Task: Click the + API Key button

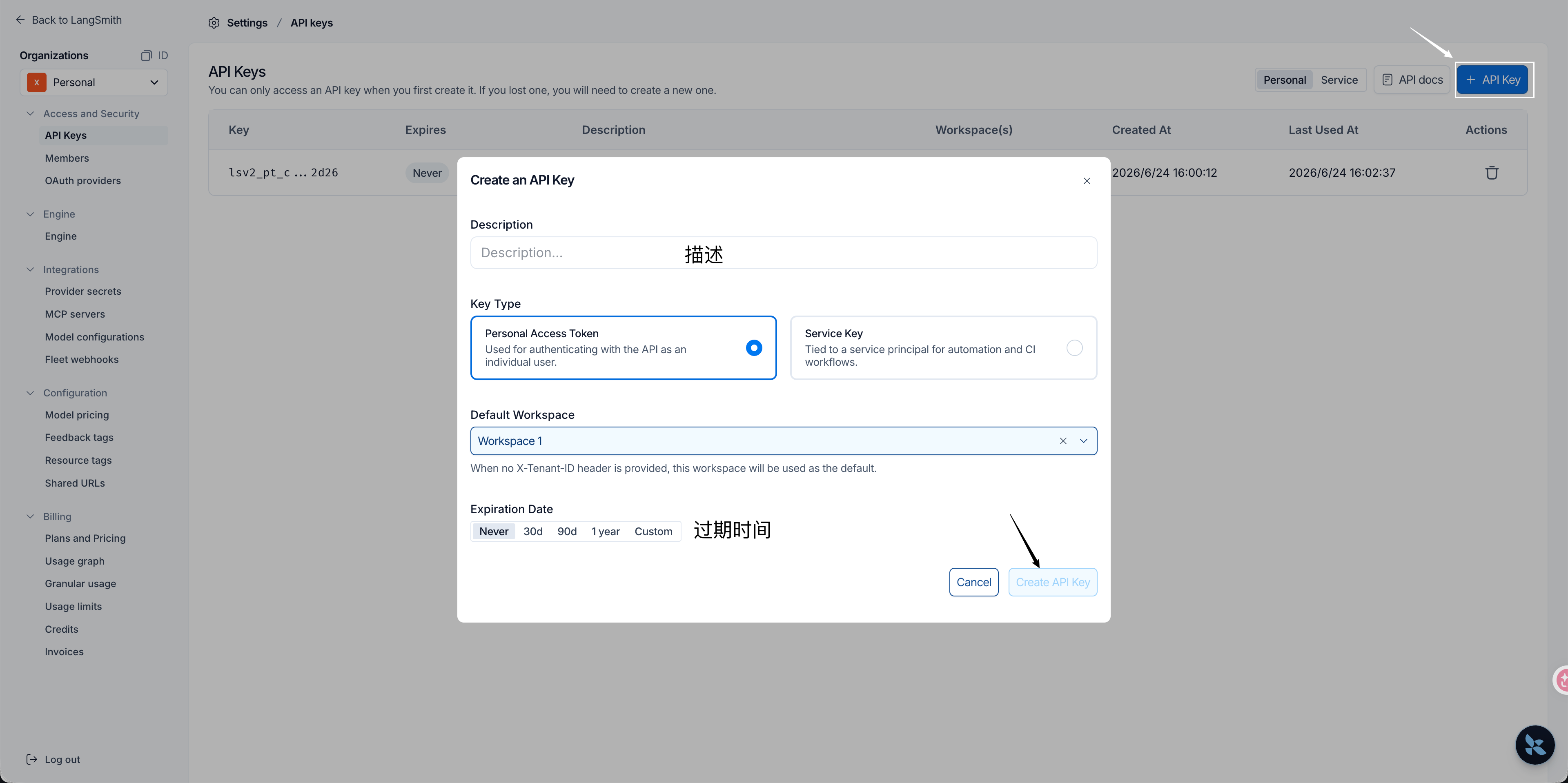Action: click(1492, 80)
